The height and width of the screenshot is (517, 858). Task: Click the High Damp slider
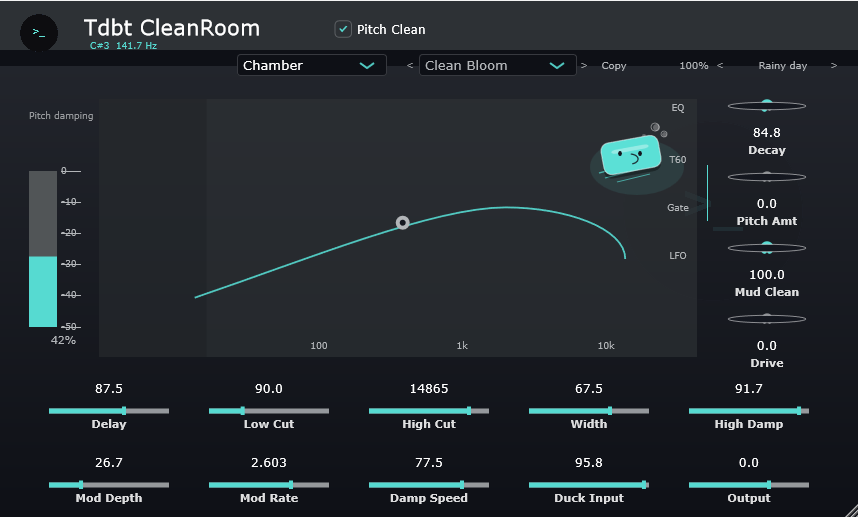pyautogui.click(x=749, y=411)
